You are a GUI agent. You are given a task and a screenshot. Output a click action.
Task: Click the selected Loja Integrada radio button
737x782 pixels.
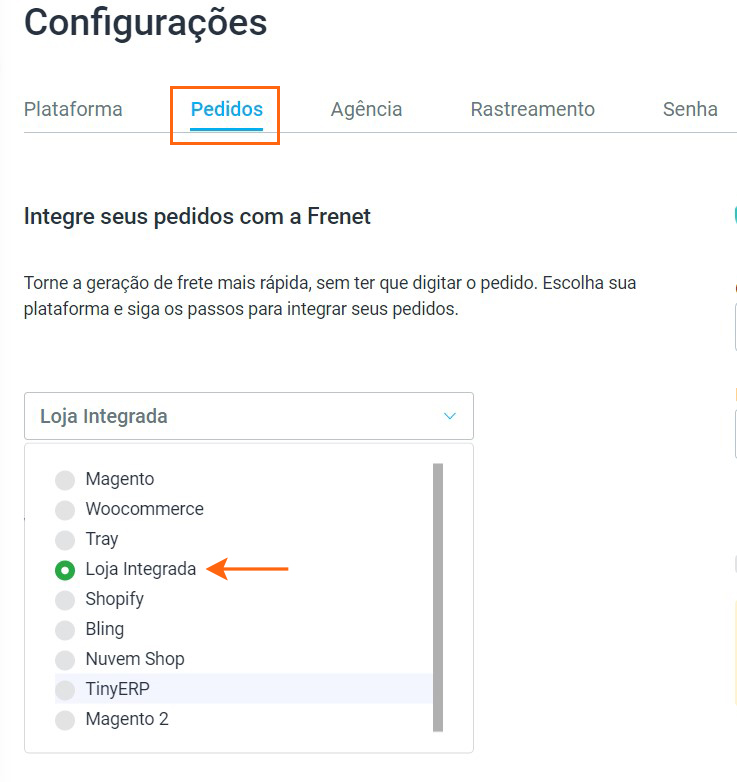click(65, 570)
